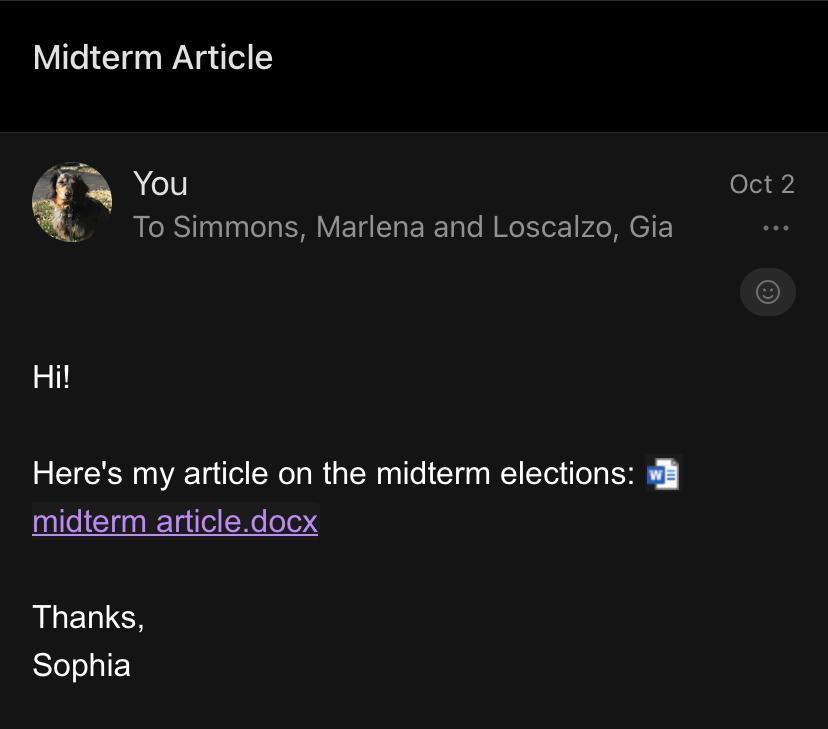Screen dimensions: 828x729
Task: Click the "Hi!" greeting line
Action: (51, 377)
